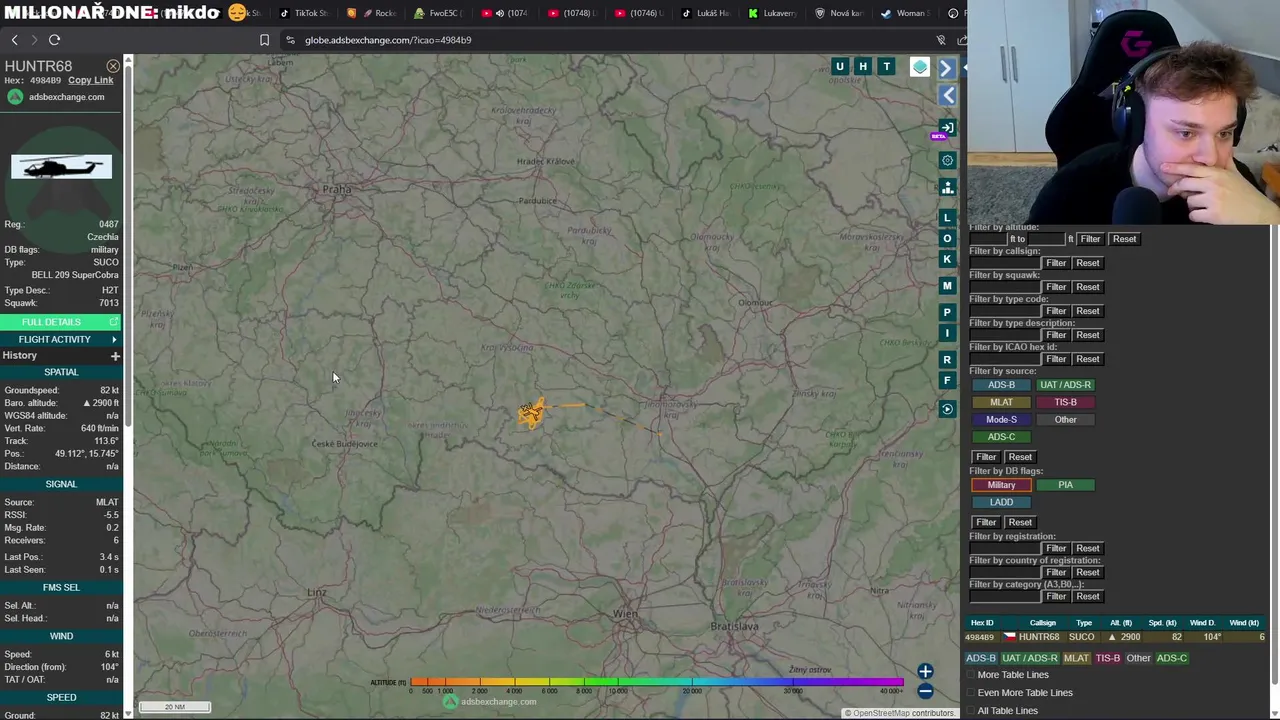
Task: Click the bookmark icon in address bar
Action: point(264,40)
